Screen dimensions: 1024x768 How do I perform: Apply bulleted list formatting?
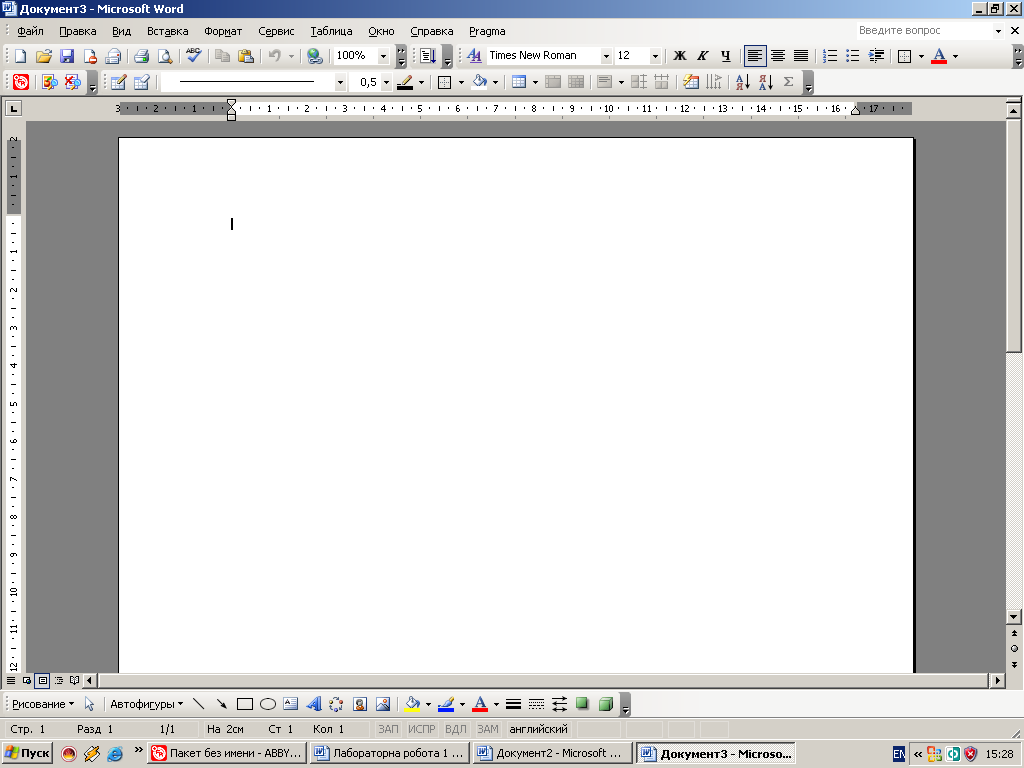click(x=853, y=56)
